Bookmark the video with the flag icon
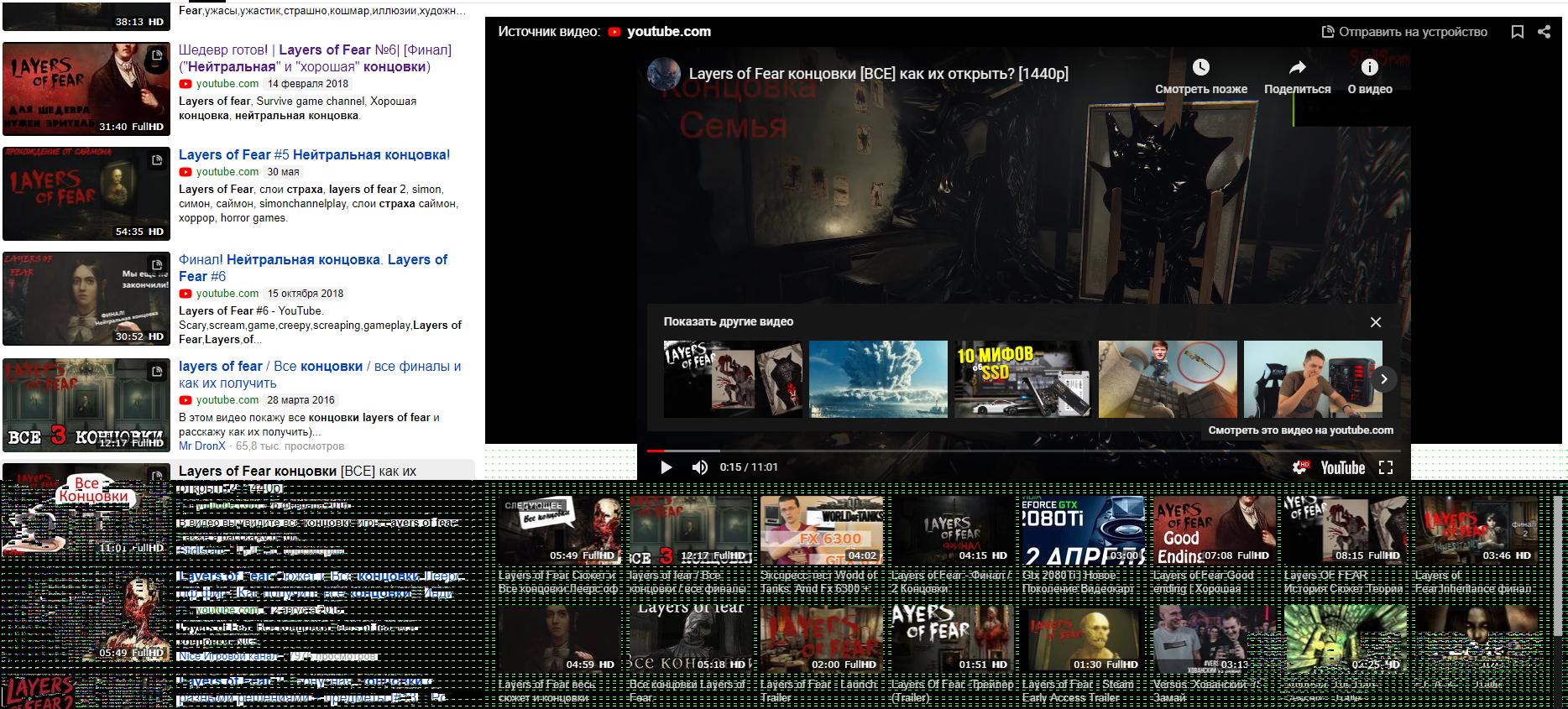 1518,32
